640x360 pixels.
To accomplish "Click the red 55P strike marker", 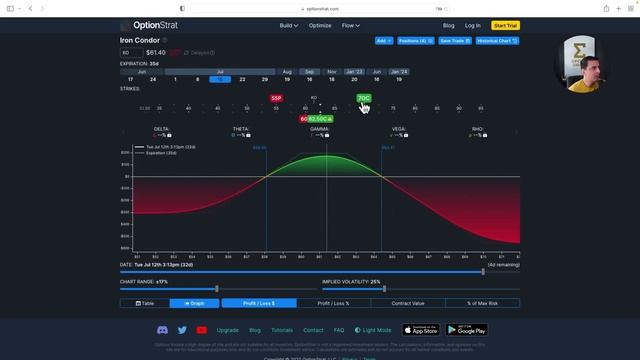I will (276, 98).
